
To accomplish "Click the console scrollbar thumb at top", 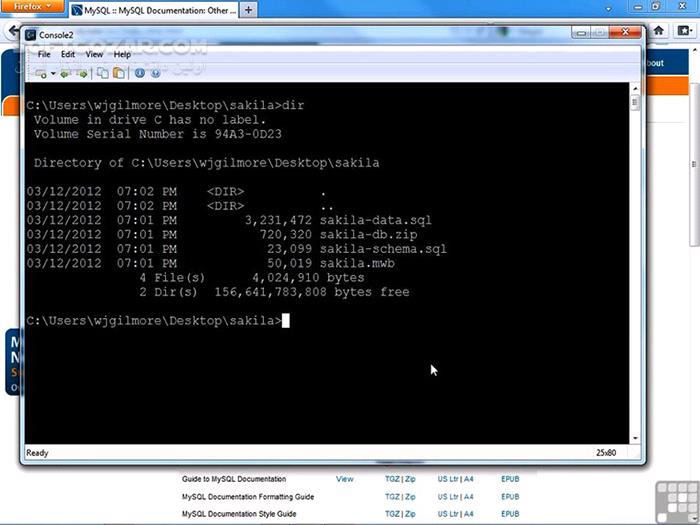I will [x=635, y=103].
